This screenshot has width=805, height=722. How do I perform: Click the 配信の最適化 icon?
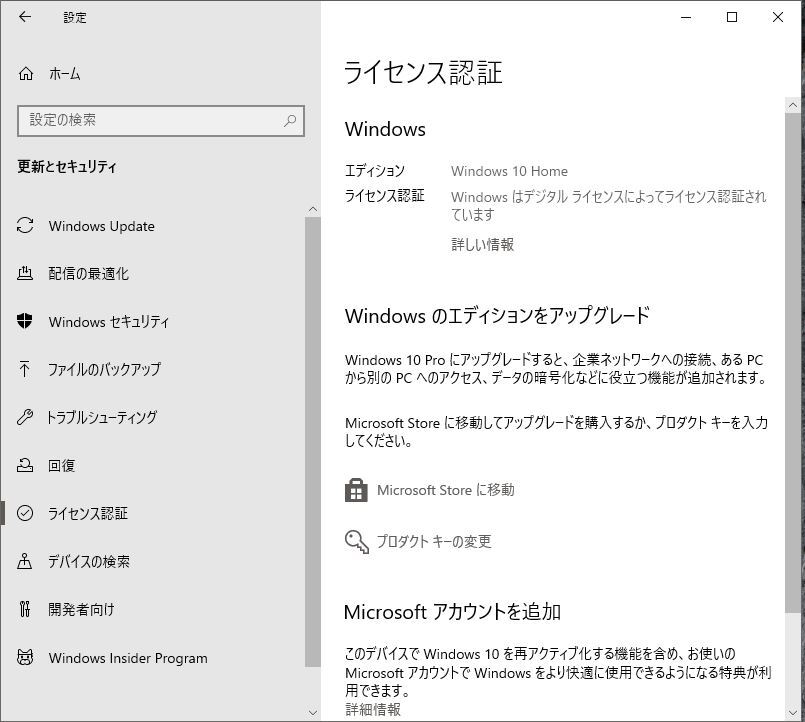coord(25,273)
